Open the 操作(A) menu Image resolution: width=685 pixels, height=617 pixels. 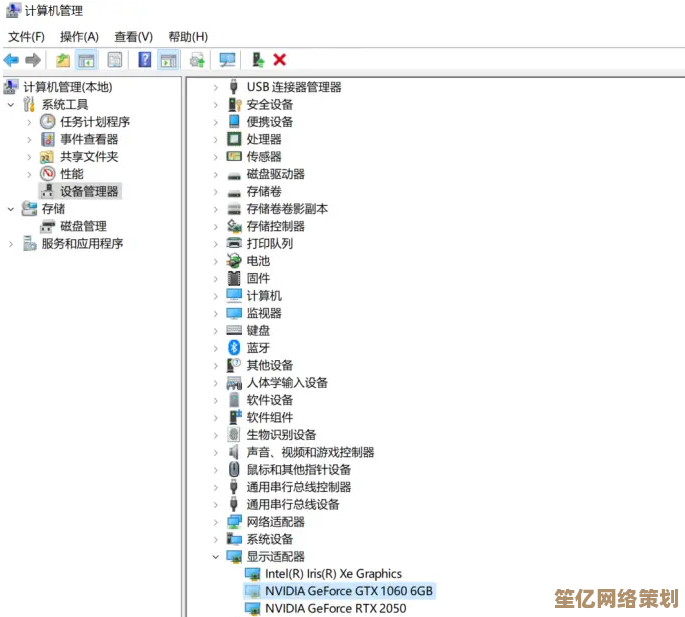pyautogui.click(x=79, y=36)
